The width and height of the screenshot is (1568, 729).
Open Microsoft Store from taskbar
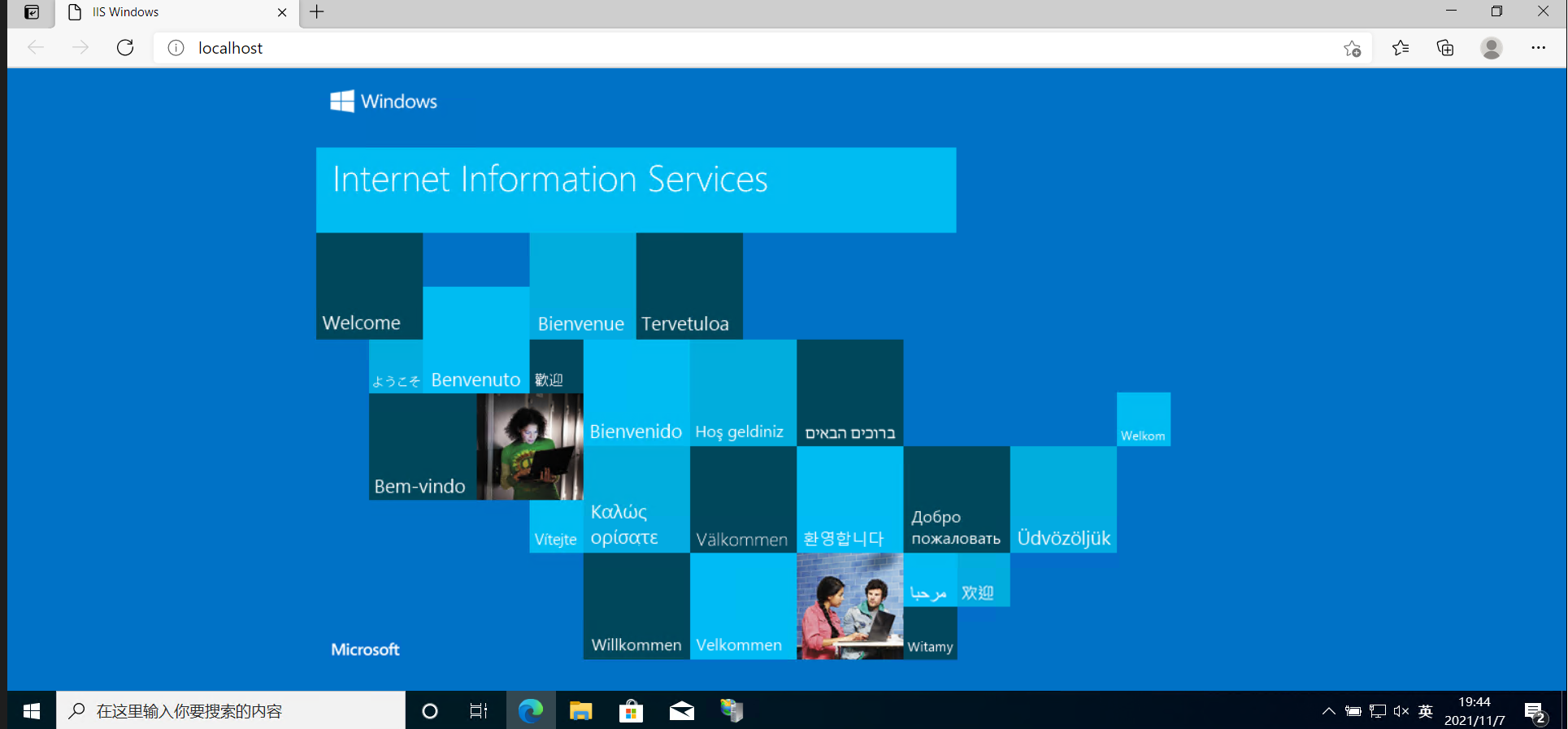632,711
